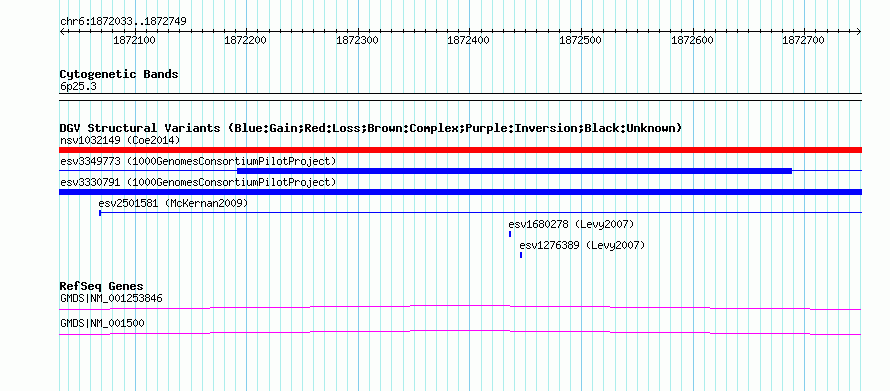
Task: Click ruler position 1872600
Action: click(692, 41)
